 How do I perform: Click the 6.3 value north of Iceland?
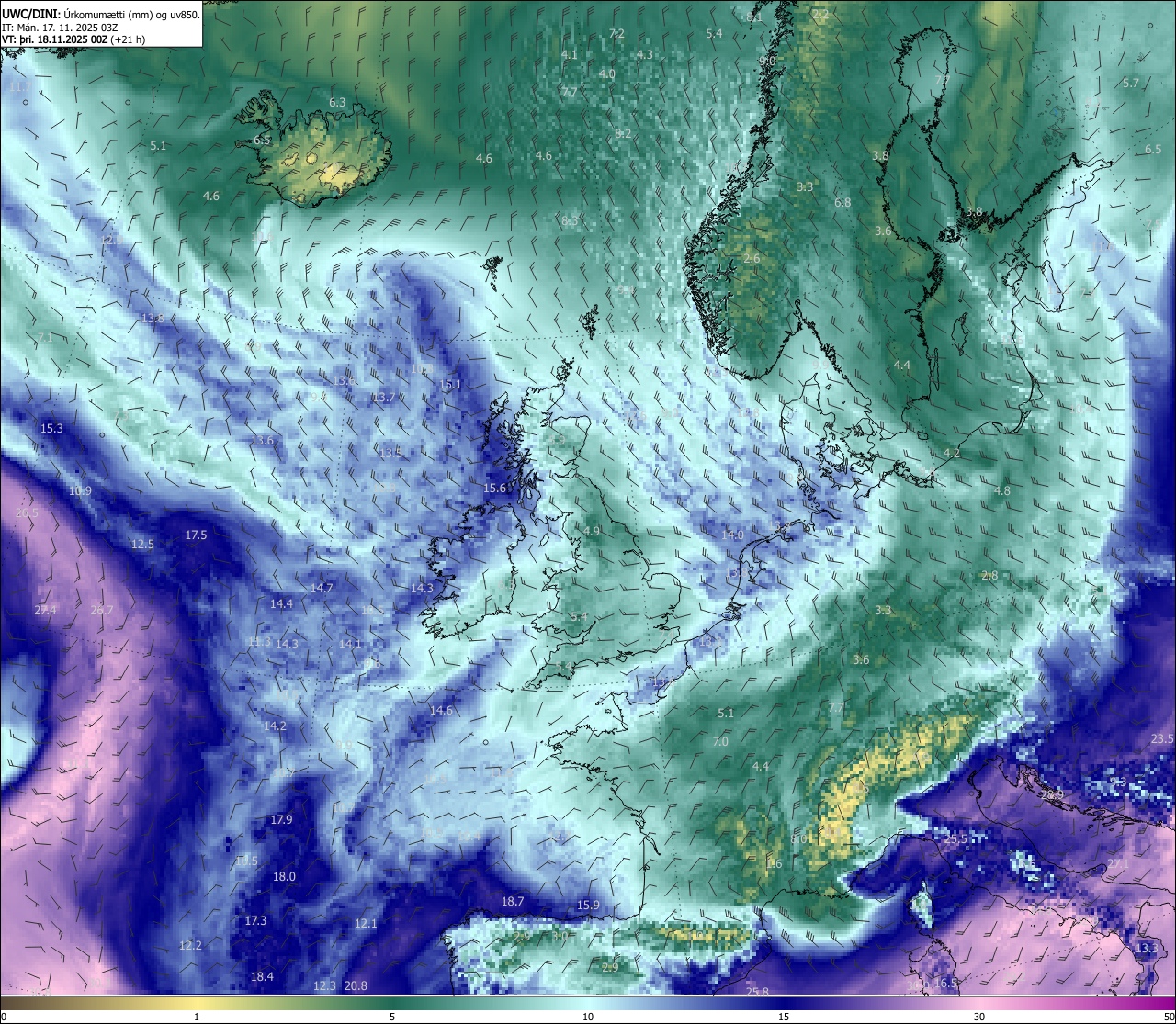[337, 103]
